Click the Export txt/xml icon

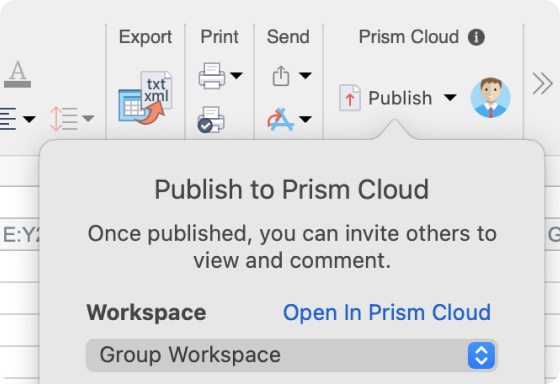[x=145, y=98]
